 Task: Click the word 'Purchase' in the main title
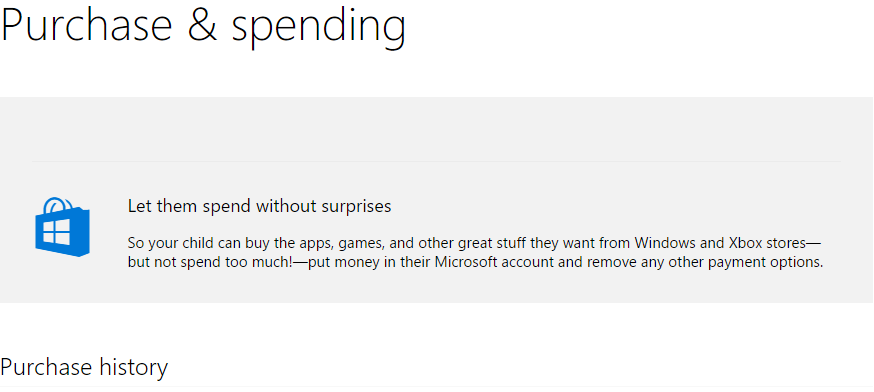click(86, 25)
